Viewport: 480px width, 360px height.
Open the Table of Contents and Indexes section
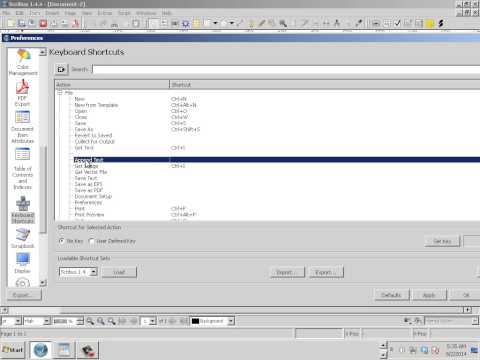click(x=23, y=168)
